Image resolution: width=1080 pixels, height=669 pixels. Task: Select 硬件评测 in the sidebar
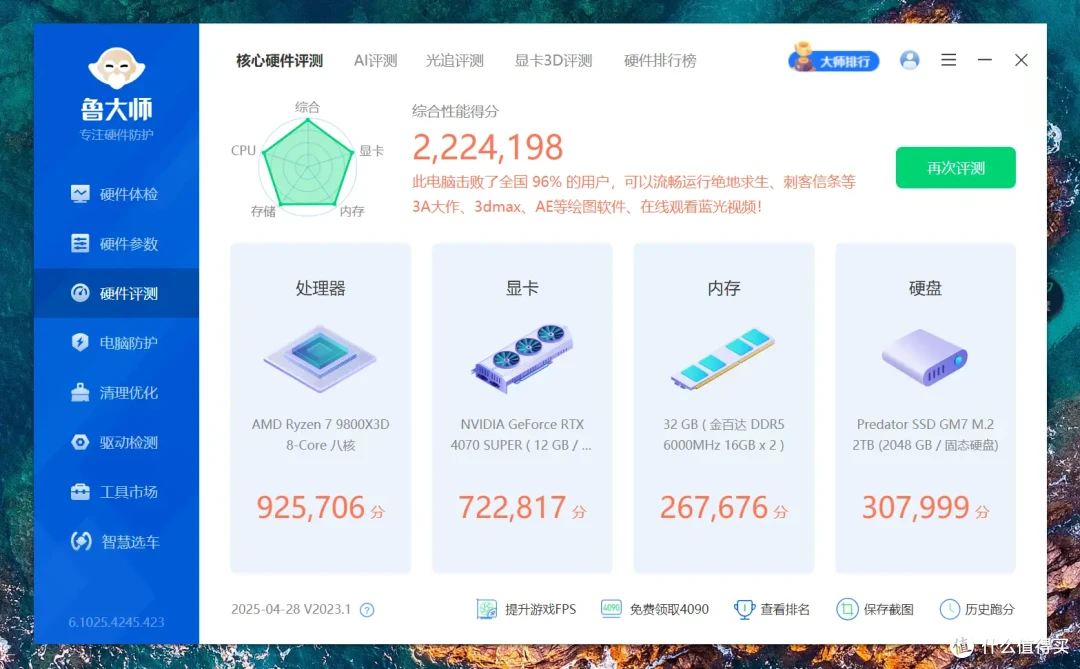click(115, 294)
